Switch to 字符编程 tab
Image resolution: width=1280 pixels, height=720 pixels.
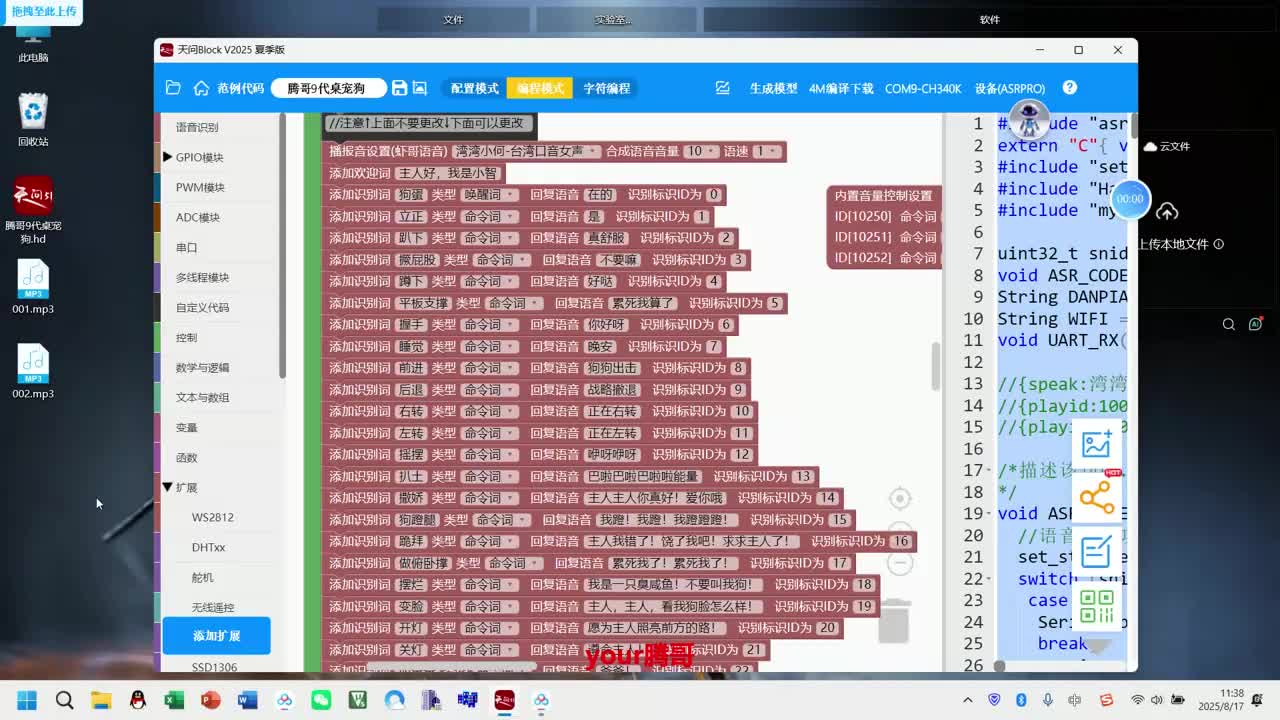coord(606,88)
